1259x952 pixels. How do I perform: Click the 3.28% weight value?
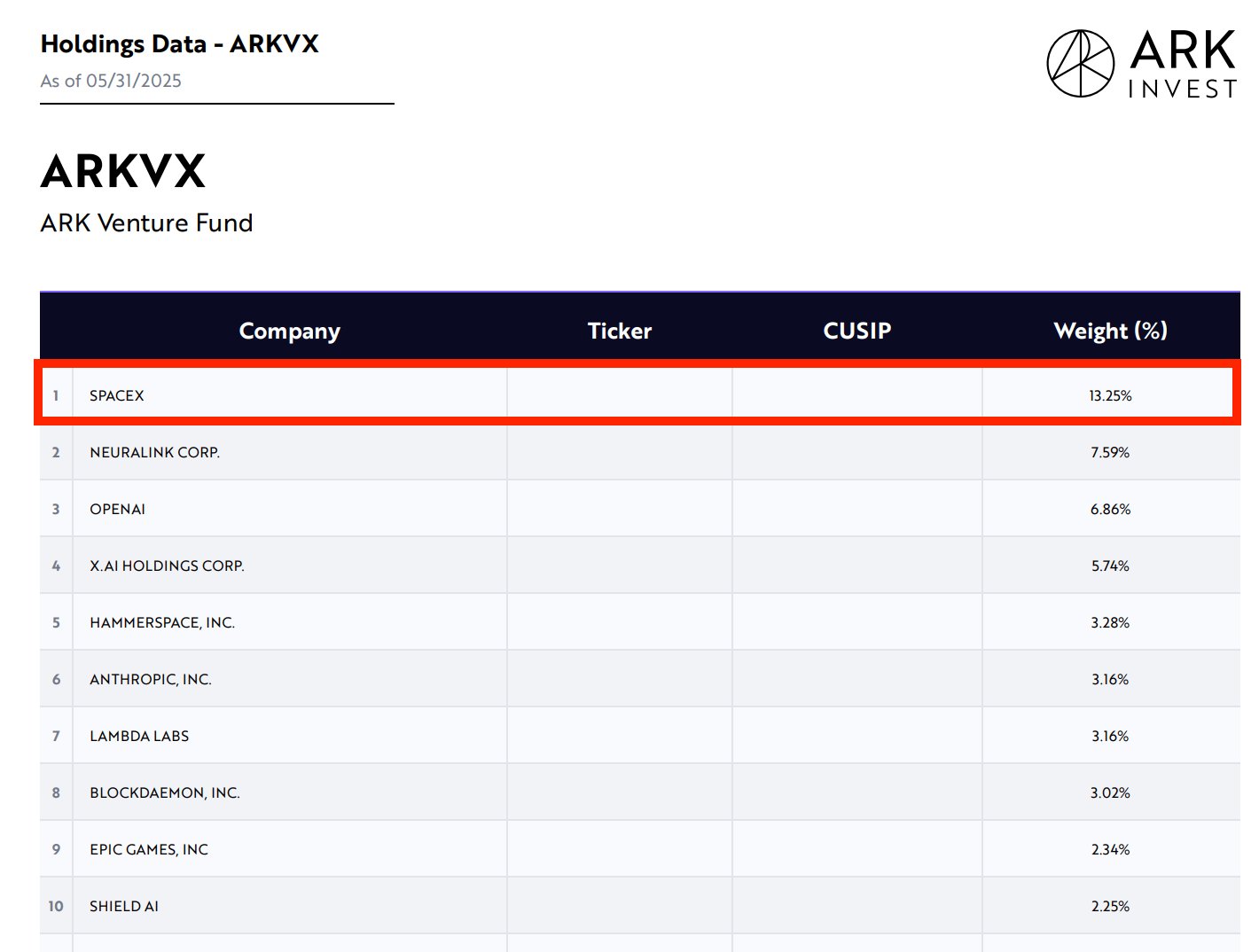click(1111, 622)
